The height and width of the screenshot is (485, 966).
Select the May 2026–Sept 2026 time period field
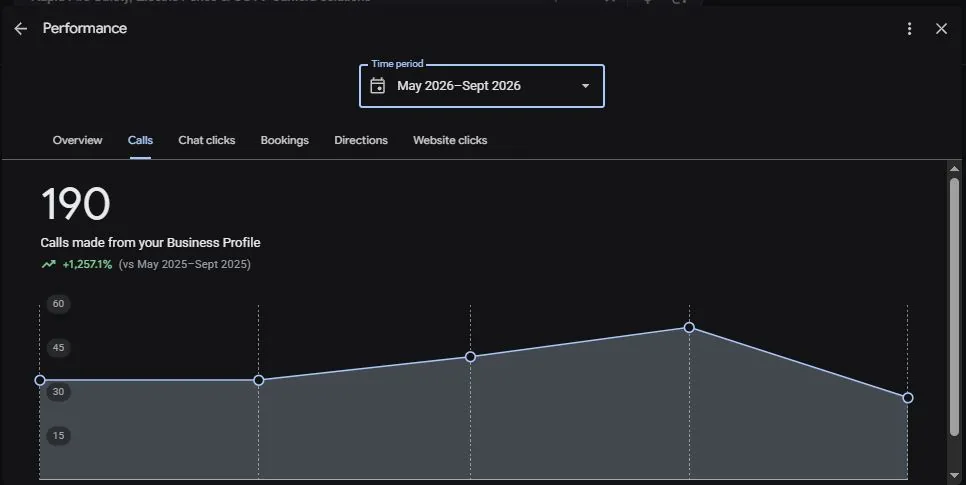482,86
